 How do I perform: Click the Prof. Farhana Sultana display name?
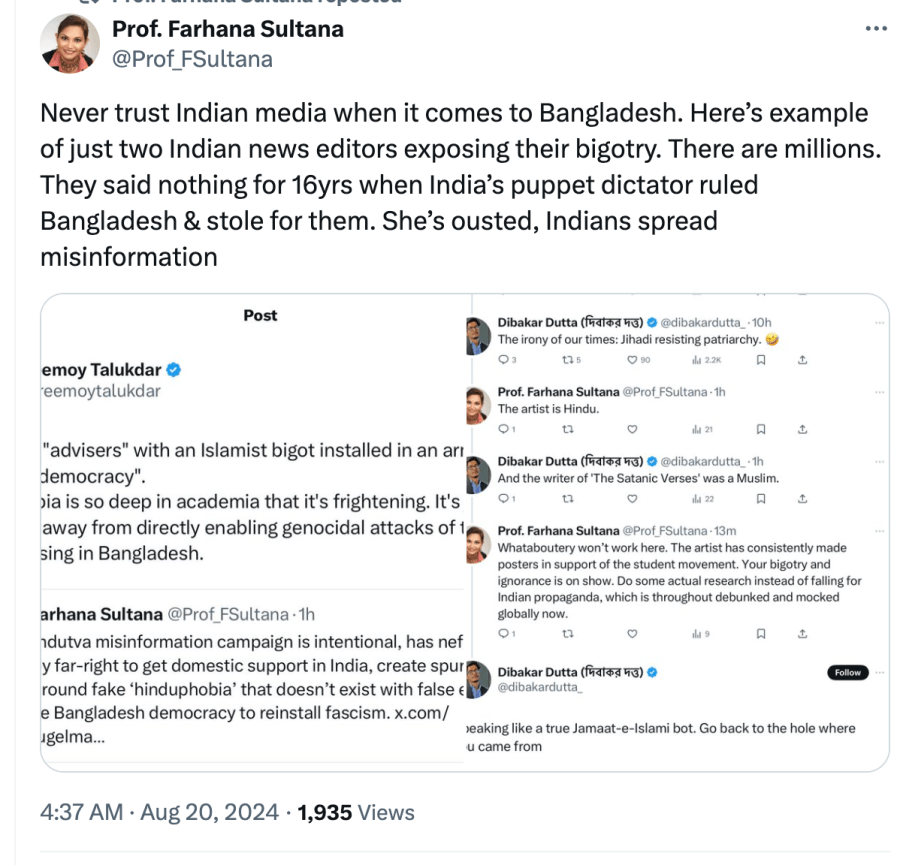[x=228, y=29]
